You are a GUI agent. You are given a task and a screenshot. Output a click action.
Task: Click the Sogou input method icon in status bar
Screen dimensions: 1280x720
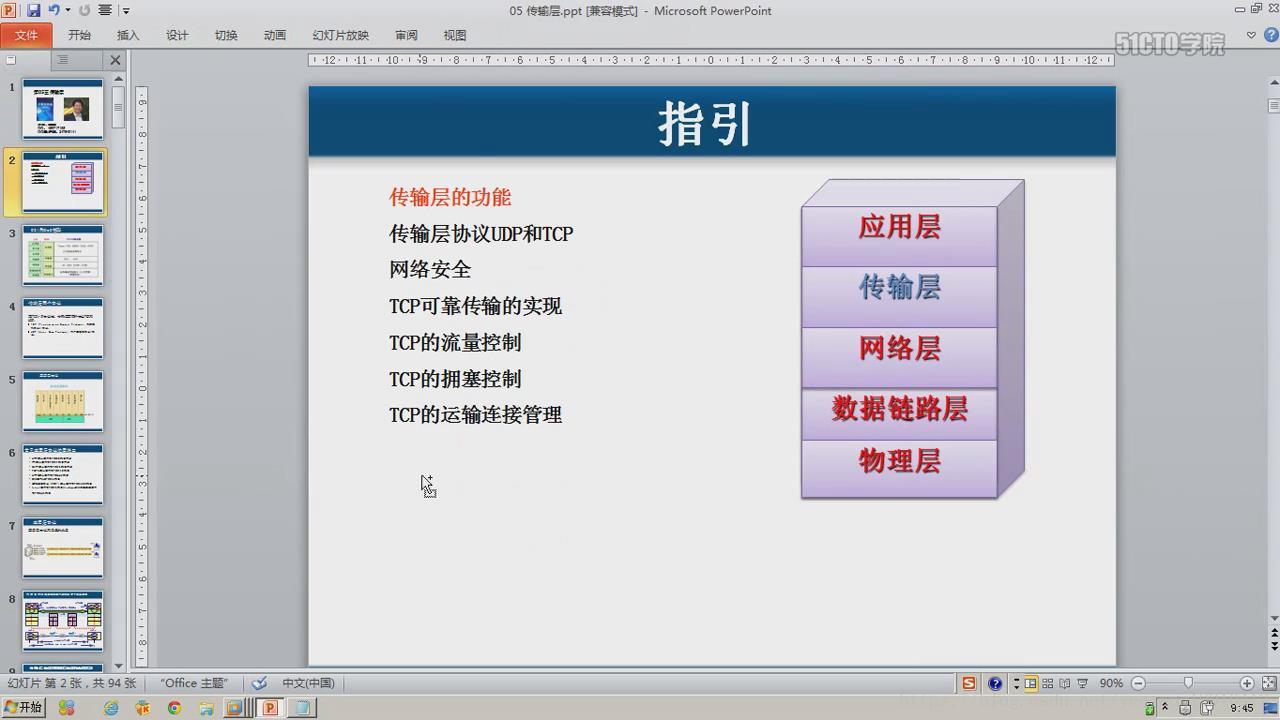point(968,683)
